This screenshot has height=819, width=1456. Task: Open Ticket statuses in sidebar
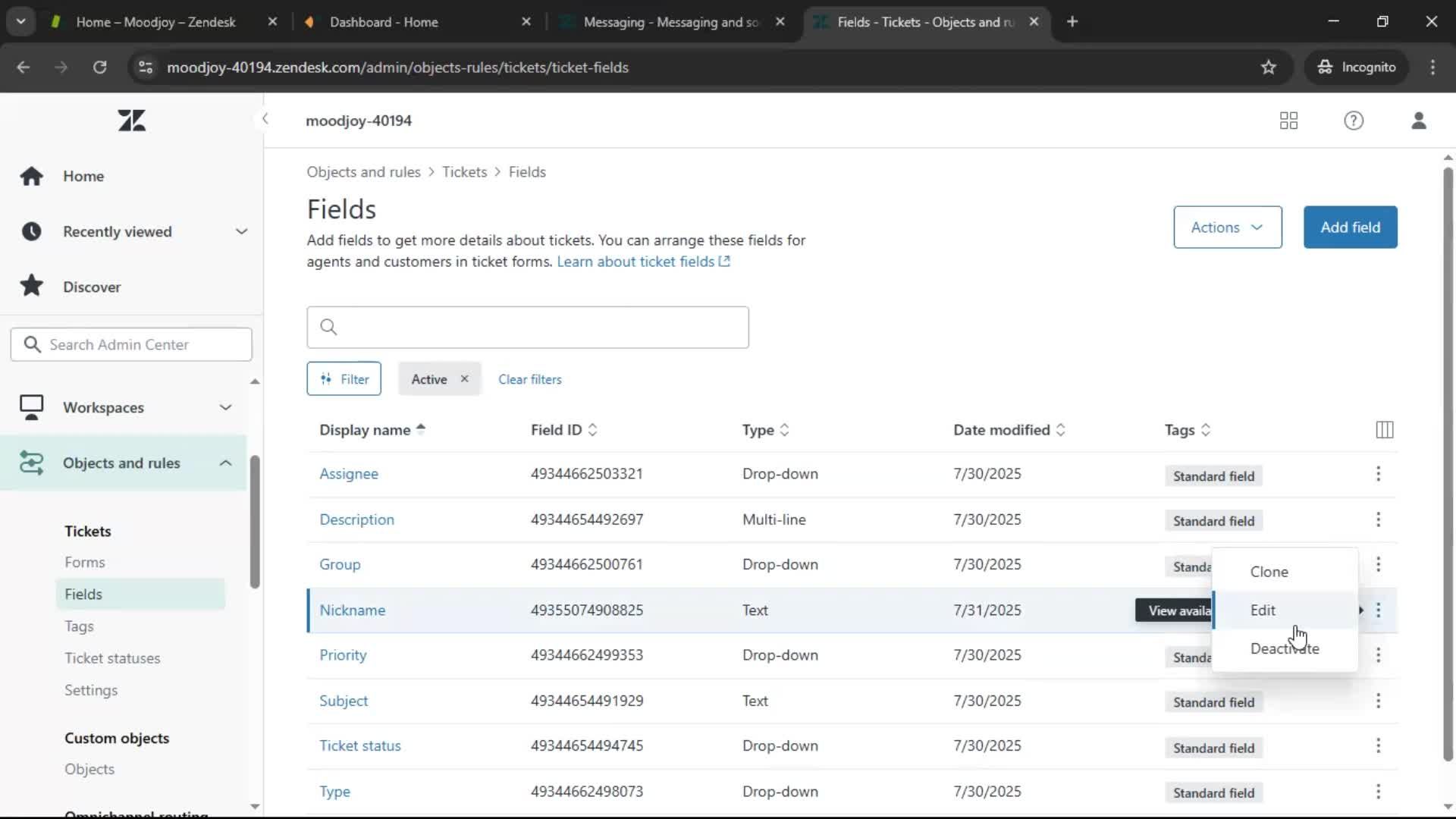click(112, 658)
